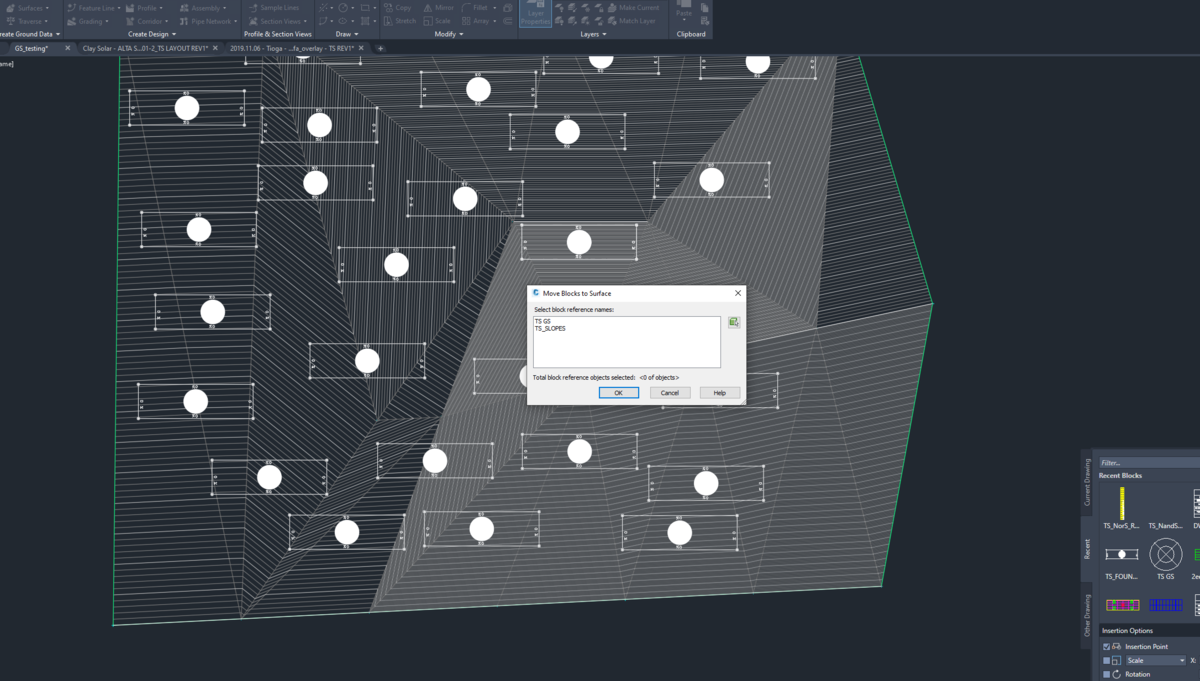Add a new drawing tab with plus button

[381, 48]
